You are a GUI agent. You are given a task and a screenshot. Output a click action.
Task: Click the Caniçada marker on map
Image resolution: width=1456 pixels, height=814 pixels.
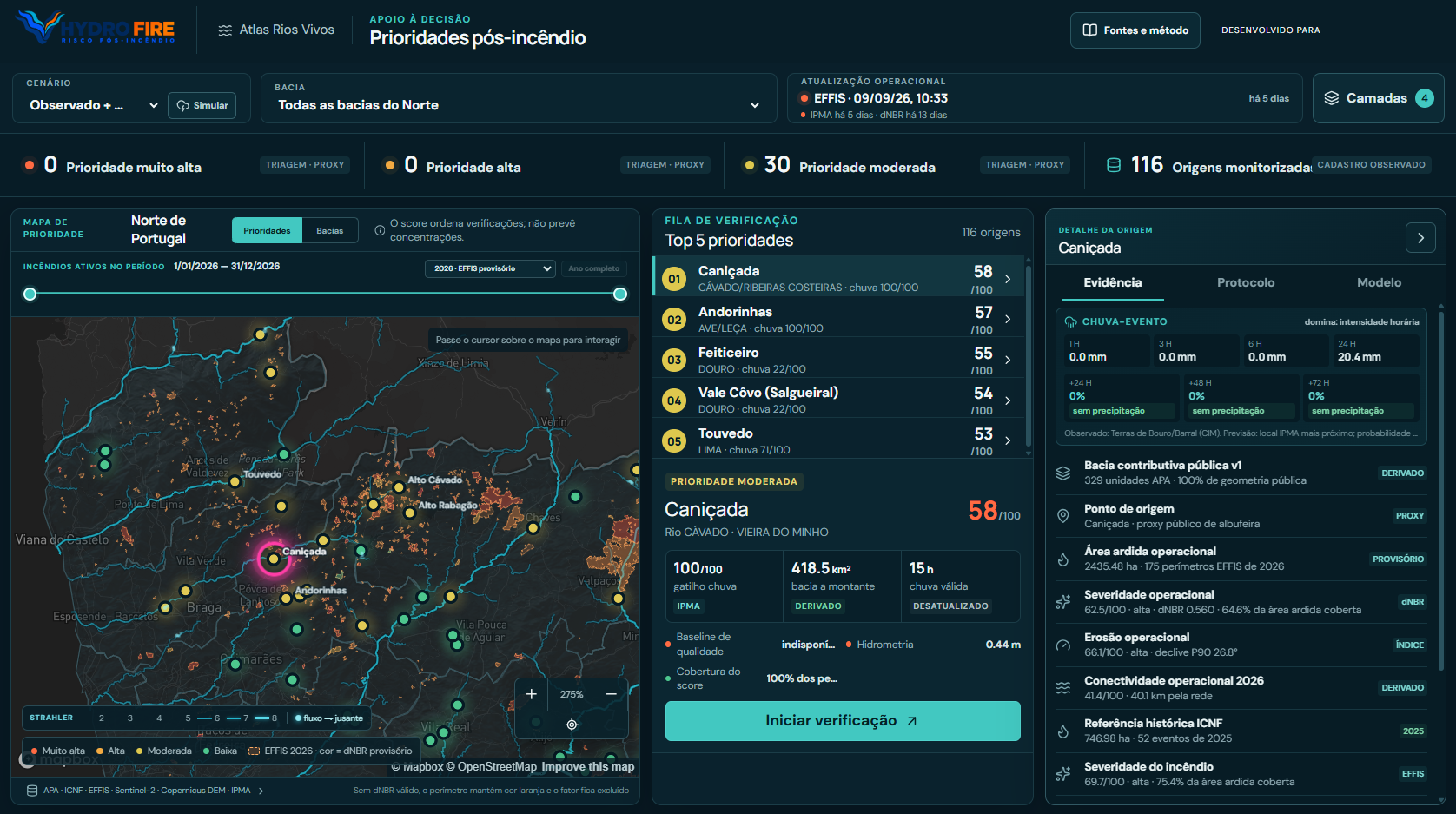[274, 559]
